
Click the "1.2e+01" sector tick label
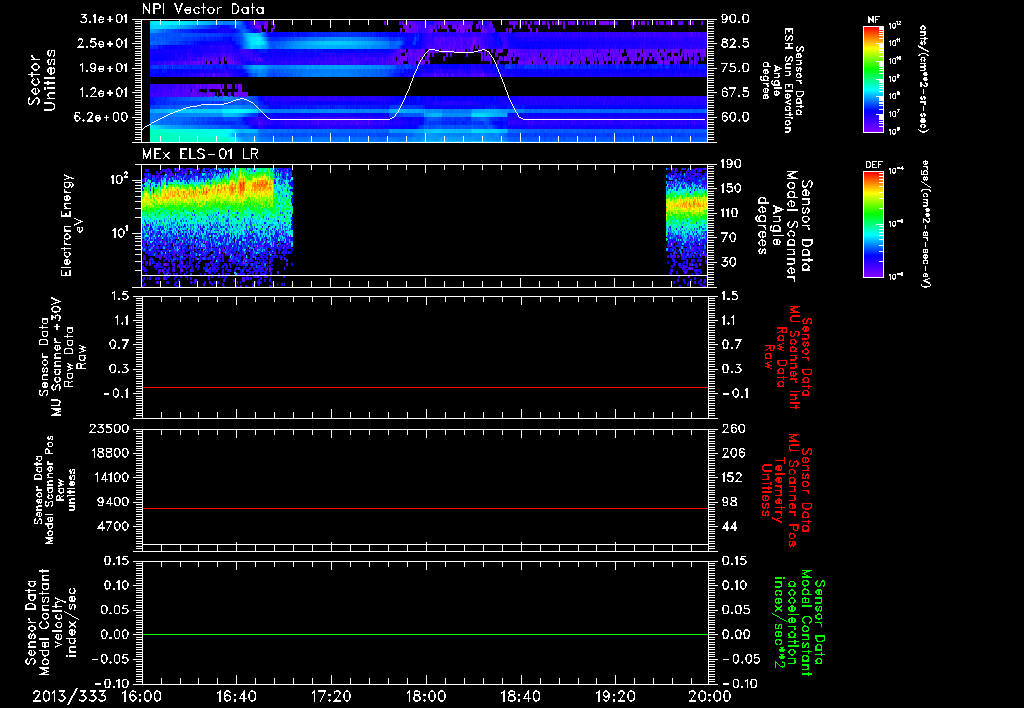click(104, 93)
